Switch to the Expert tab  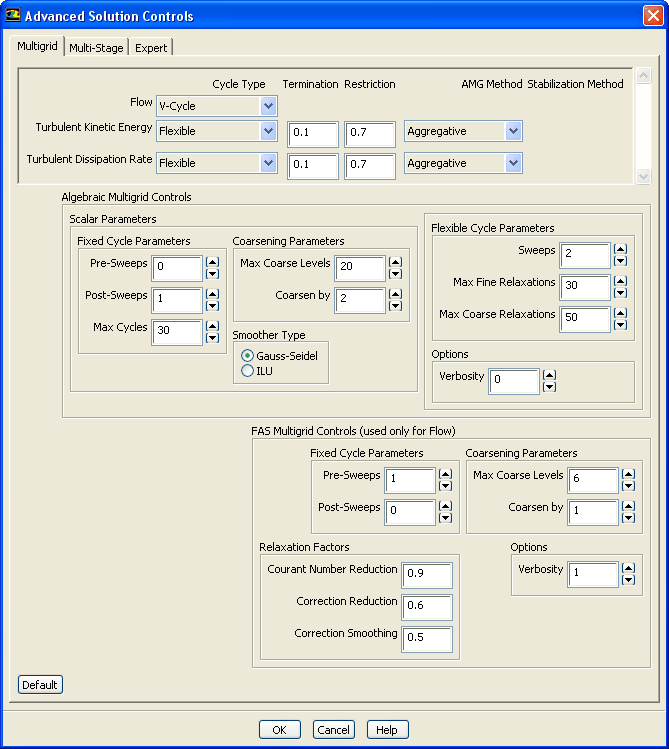click(x=151, y=48)
